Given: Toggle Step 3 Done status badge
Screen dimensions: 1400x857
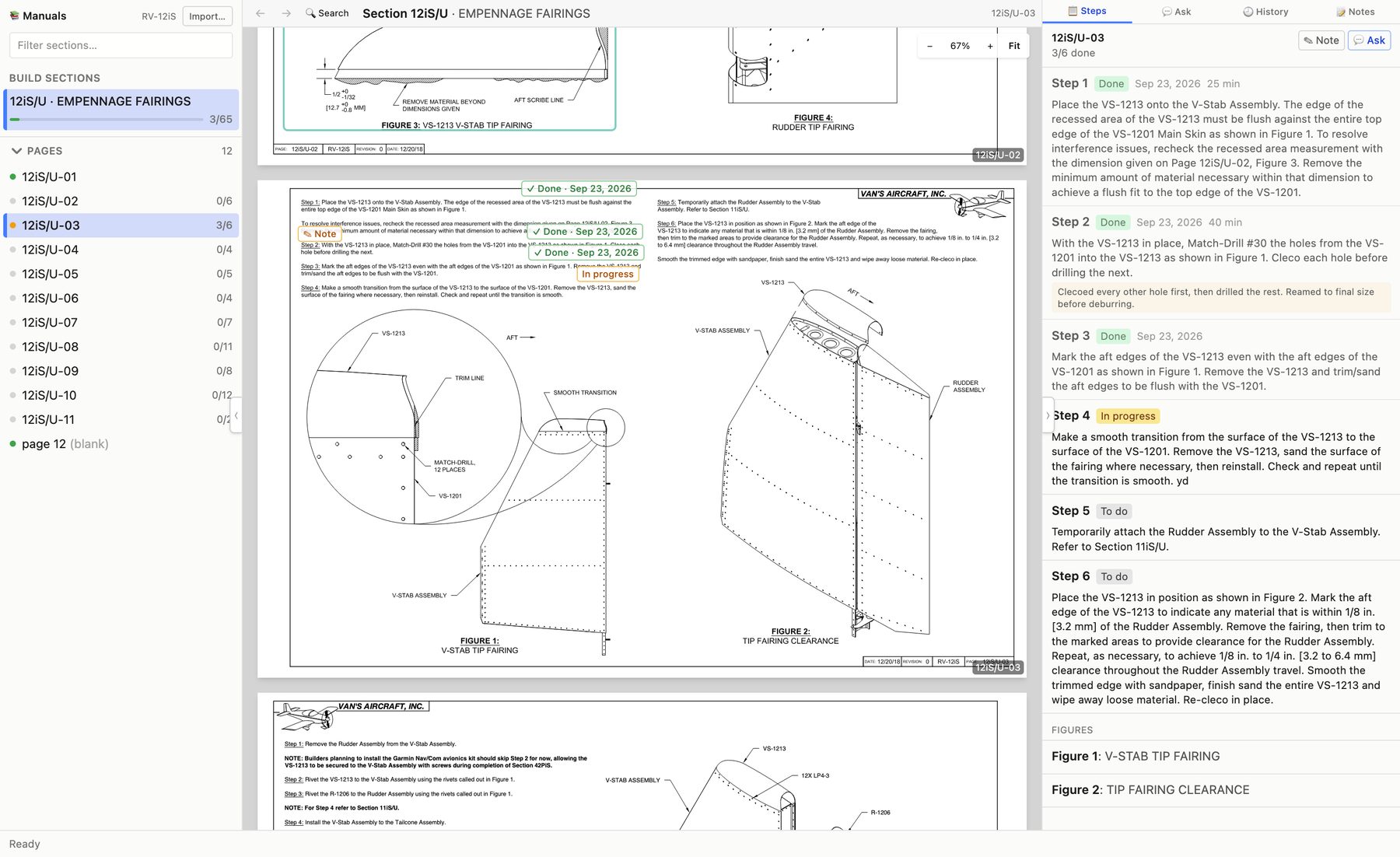Looking at the screenshot, I should (x=1113, y=336).
